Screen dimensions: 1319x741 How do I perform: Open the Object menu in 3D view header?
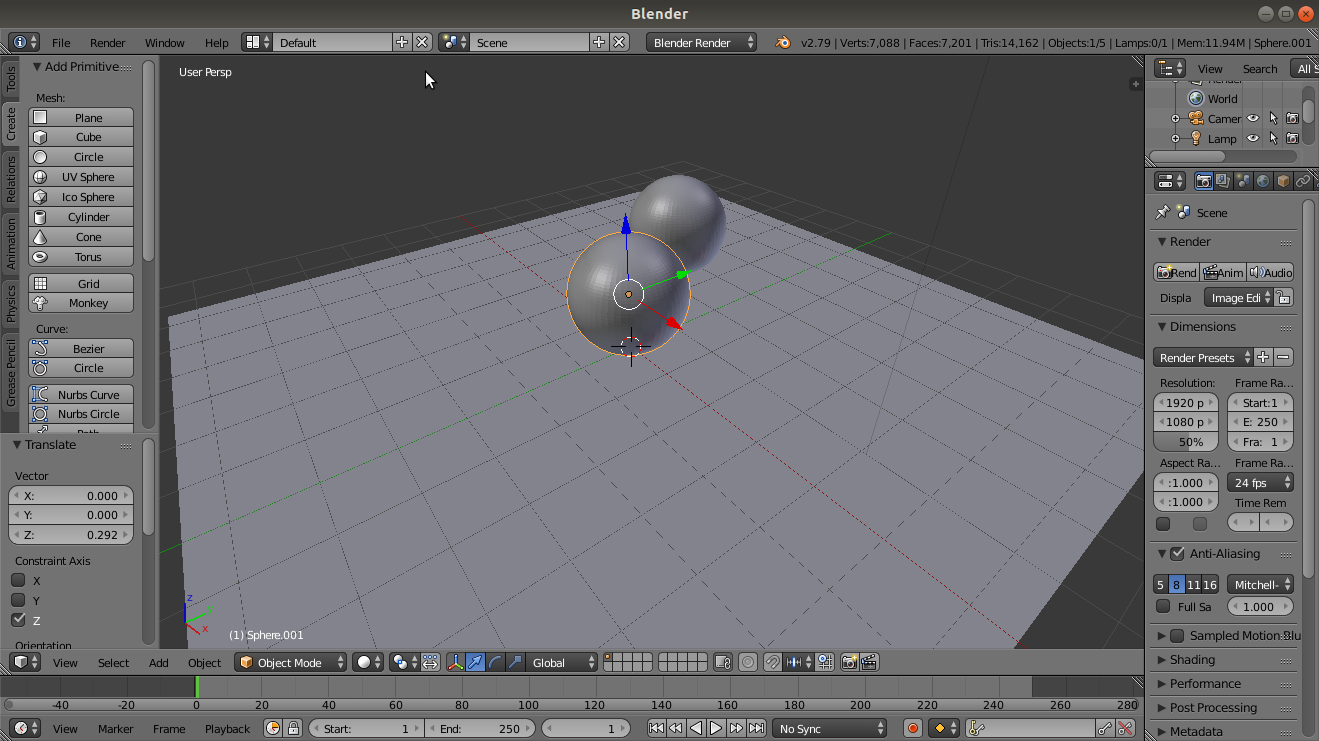pyautogui.click(x=205, y=663)
